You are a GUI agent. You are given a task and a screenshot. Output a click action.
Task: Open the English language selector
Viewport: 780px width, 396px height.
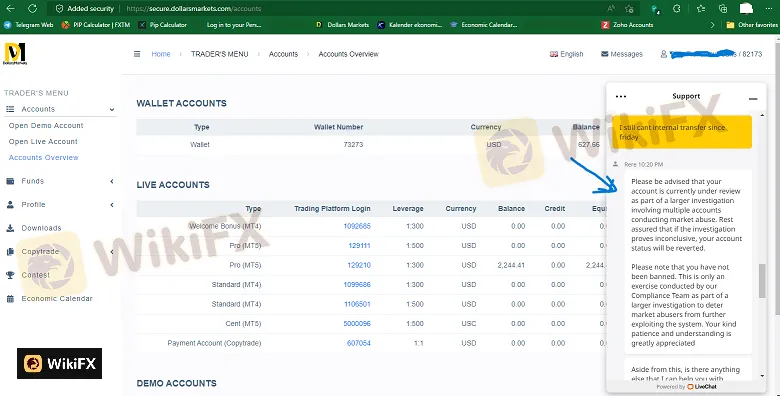pos(567,54)
